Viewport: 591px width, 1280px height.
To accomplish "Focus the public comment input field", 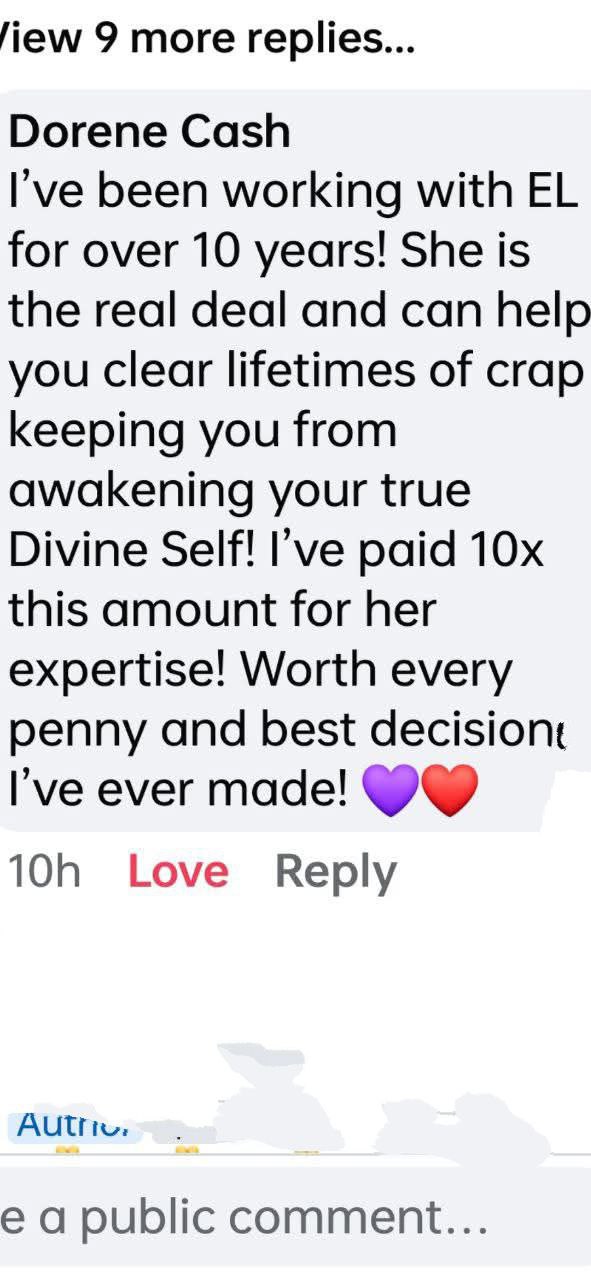I will 295,1218.
